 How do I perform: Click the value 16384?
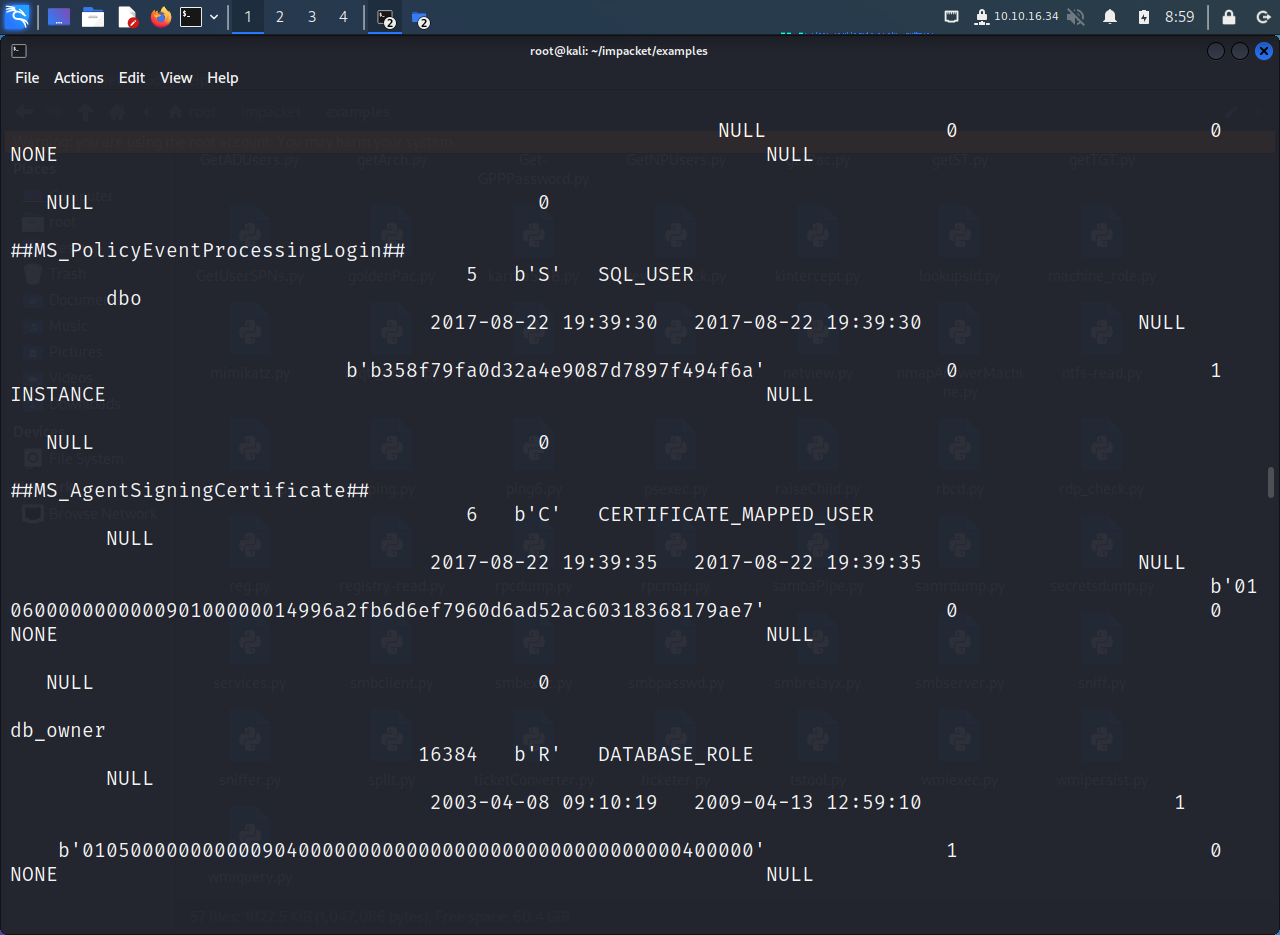(448, 754)
